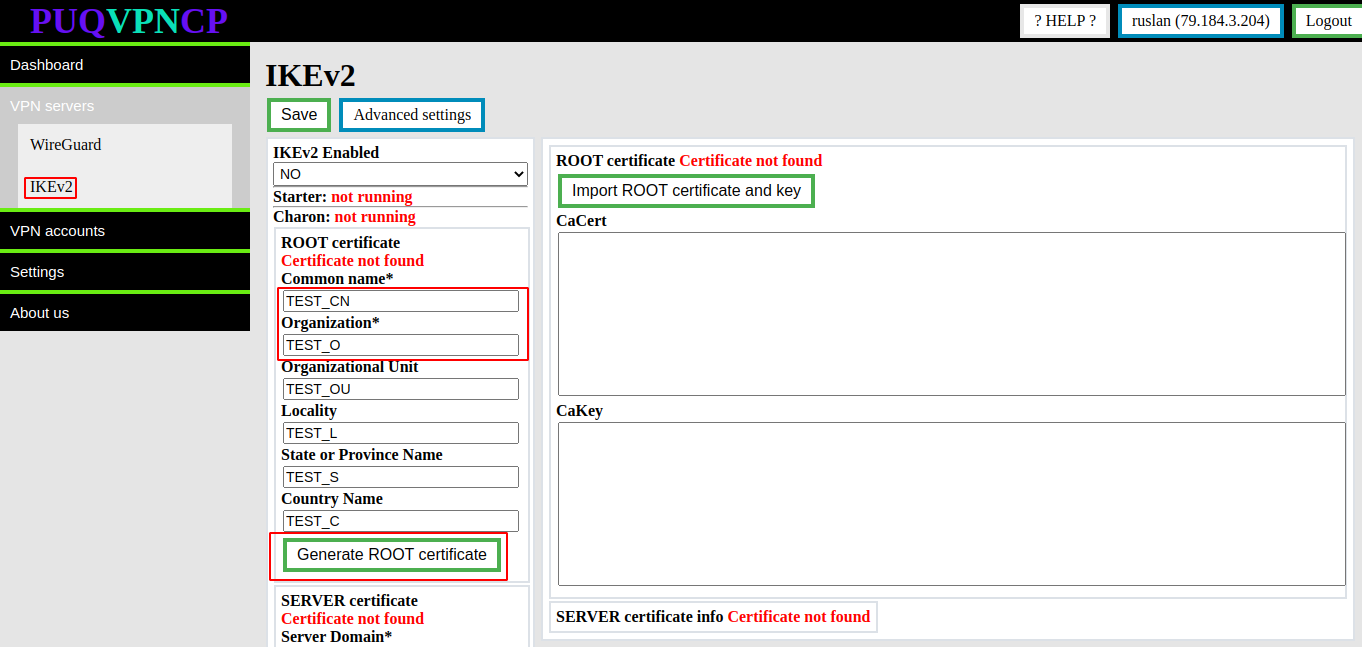Expand the IKEv2 Enabled dropdown
Viewport: 1362px width, 647px height.
tap(400, 174)
